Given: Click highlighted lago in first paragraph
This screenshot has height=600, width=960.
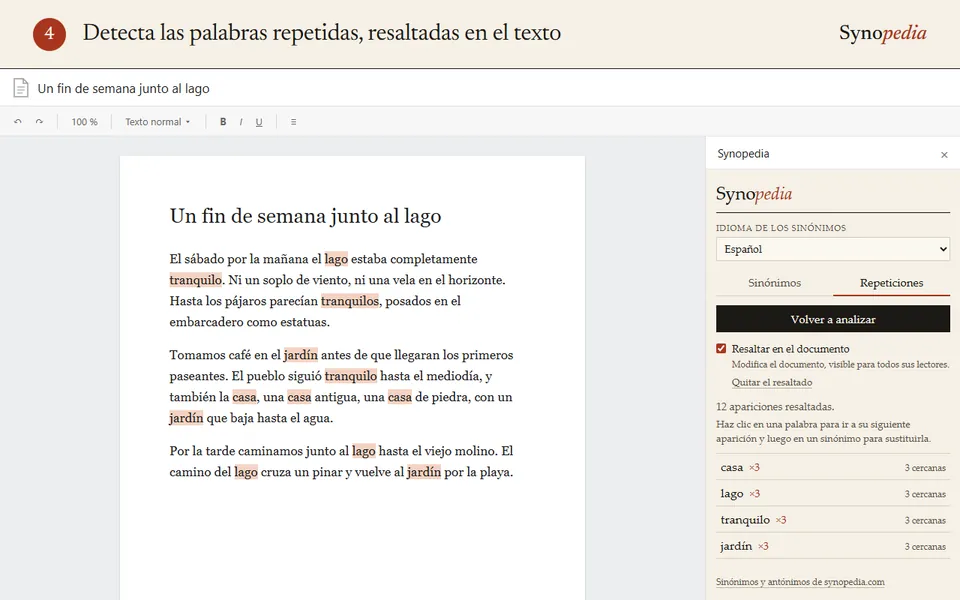Looking at the screenshot, I should coord(336,259).
